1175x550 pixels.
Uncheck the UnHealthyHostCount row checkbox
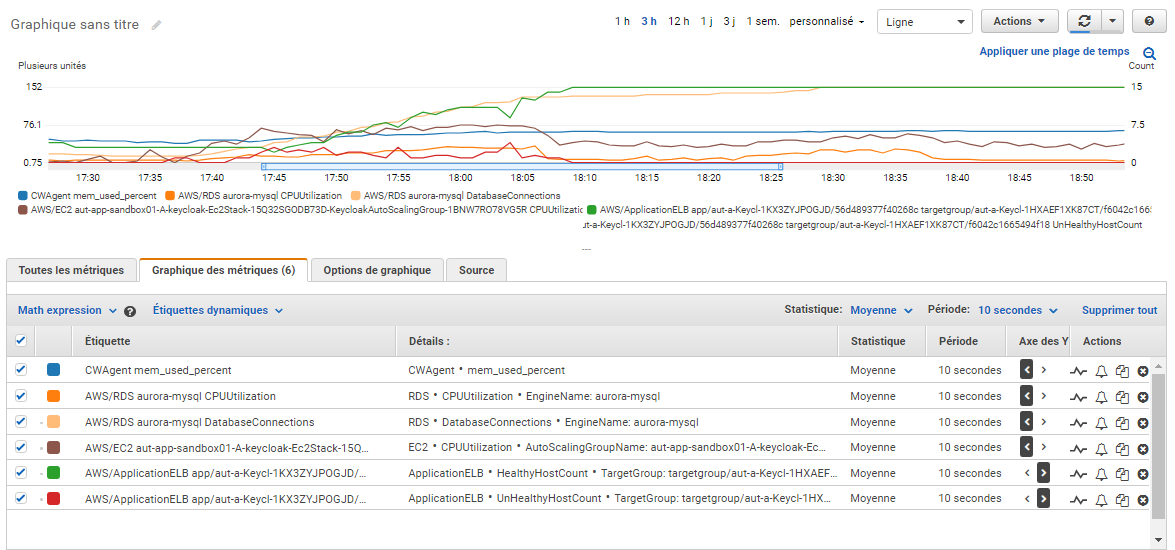21,498
